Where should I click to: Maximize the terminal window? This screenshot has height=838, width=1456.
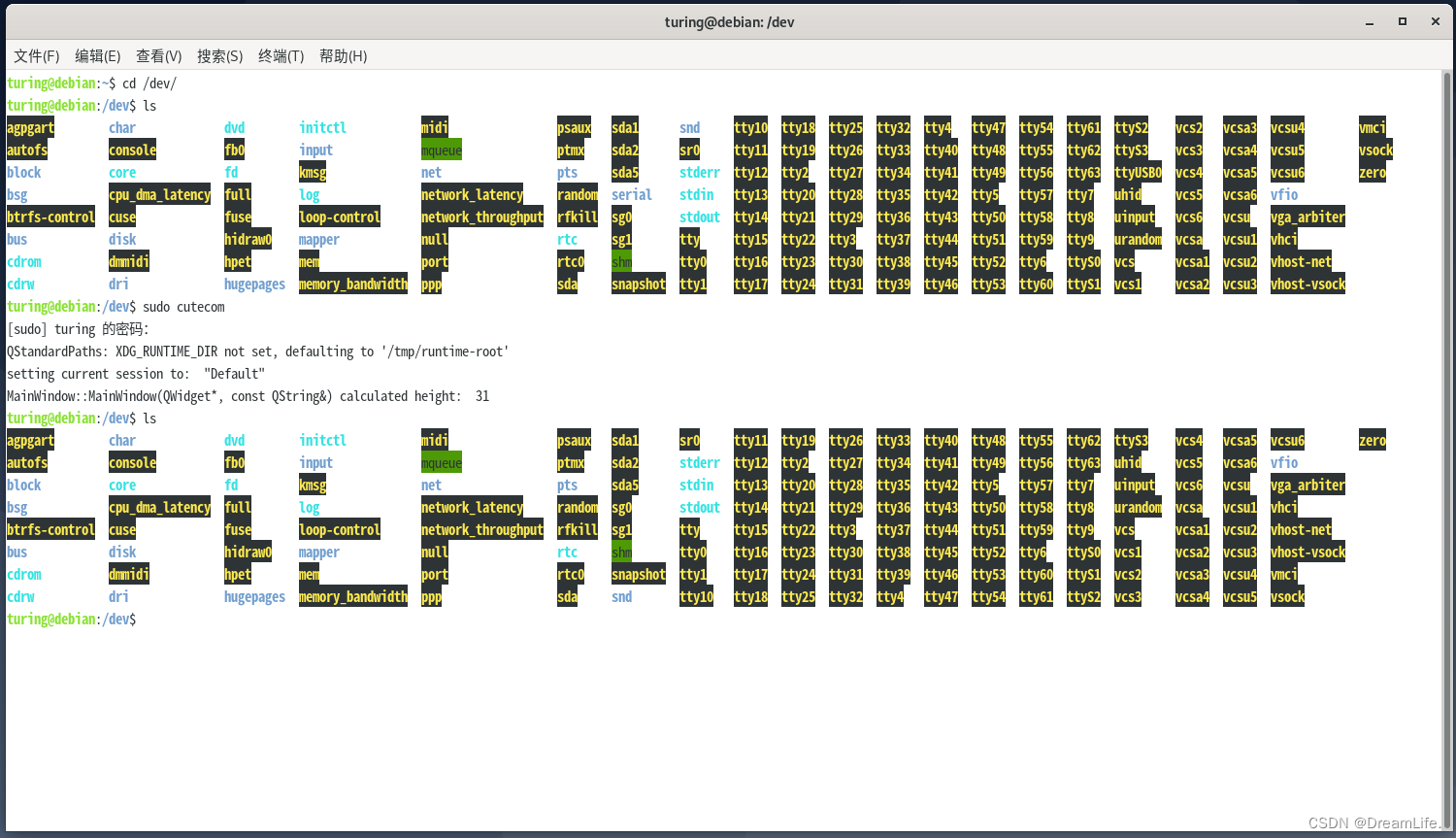(x=1403, y=21)
